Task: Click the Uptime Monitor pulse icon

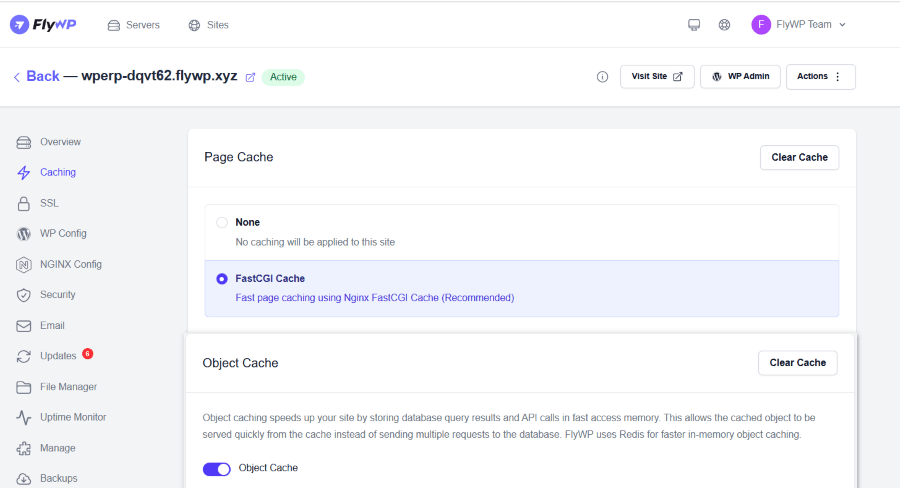Action: point(24,417)
